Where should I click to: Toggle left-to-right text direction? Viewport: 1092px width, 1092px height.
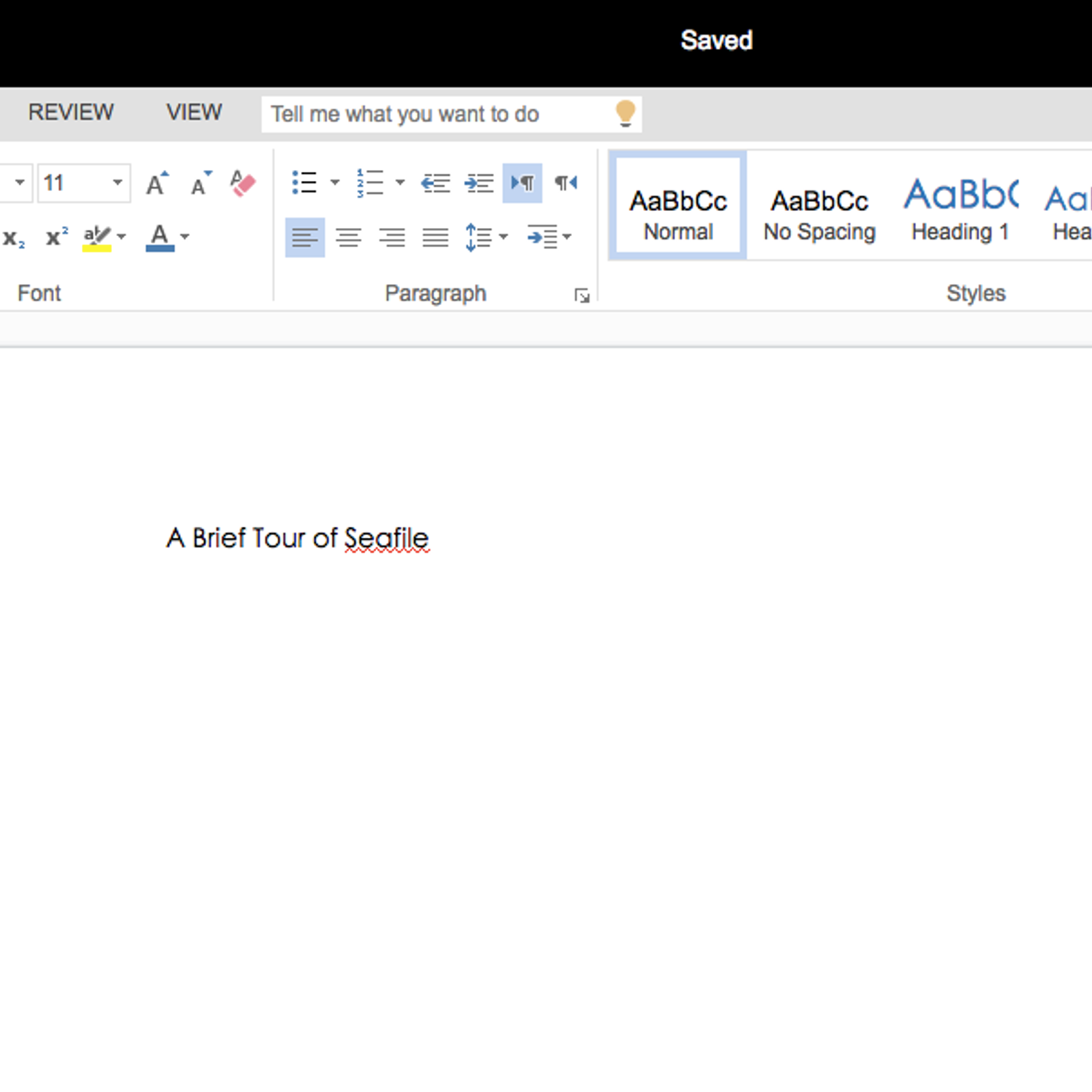pyautogui.click(x=522, y=183)
